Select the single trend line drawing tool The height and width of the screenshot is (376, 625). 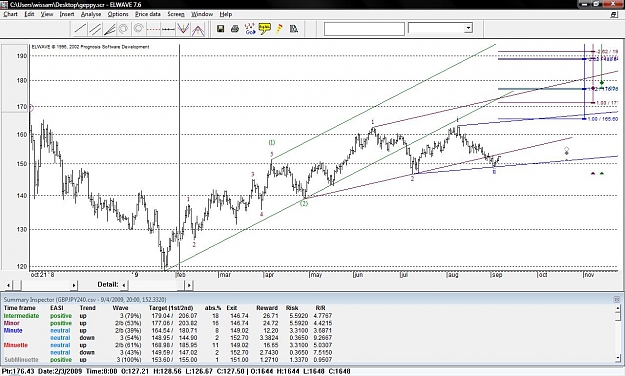[81, 29]
